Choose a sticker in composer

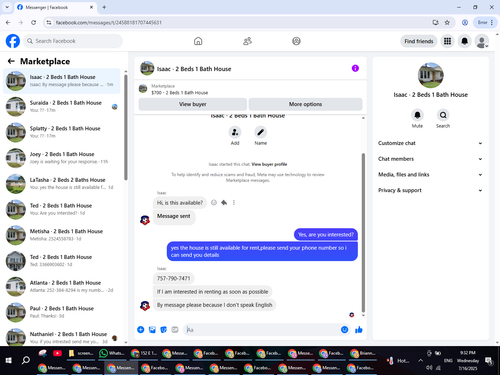click(x=163, y=330)
